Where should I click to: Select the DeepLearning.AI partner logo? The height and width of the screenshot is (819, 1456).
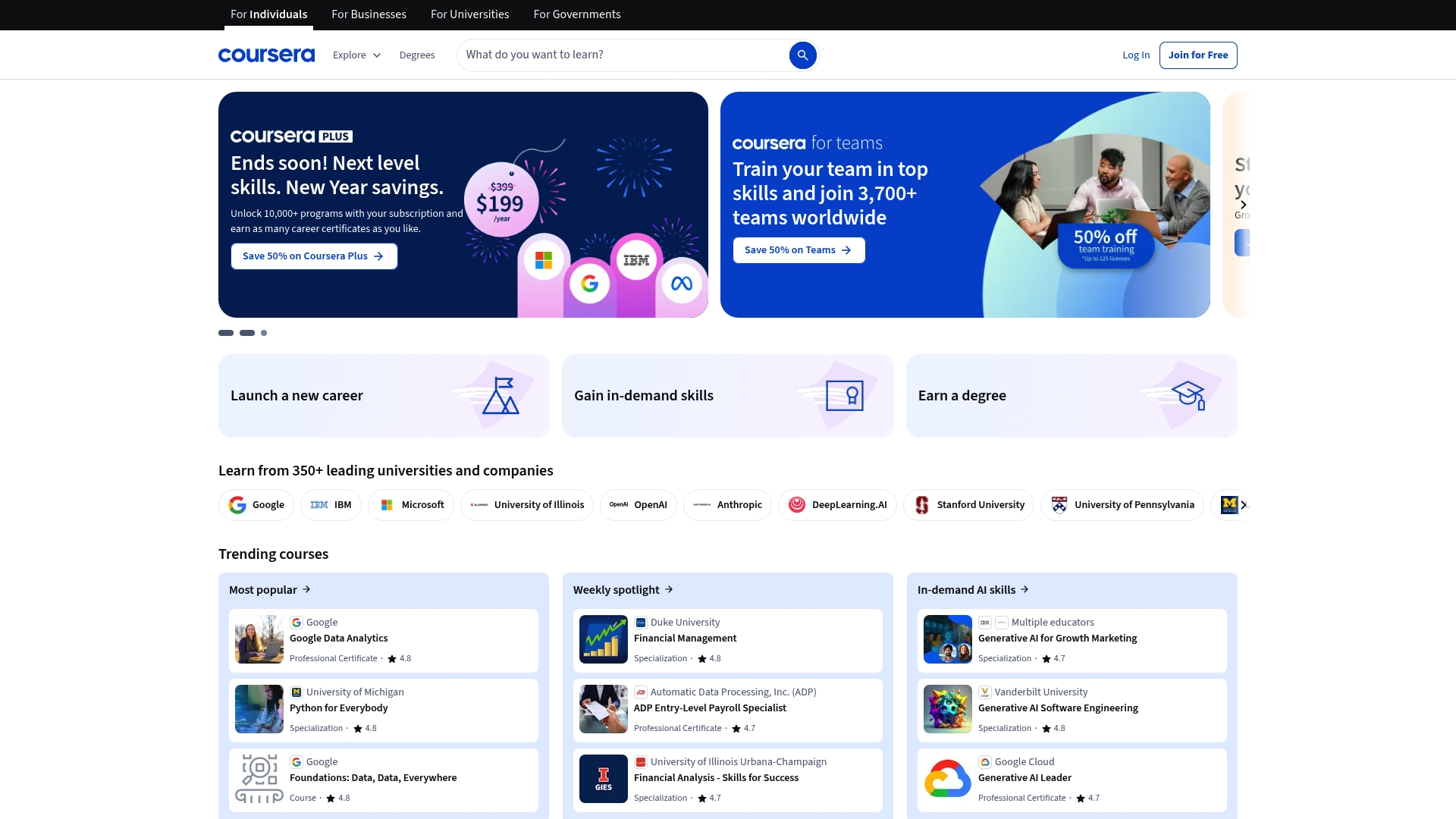coord(837,504)
